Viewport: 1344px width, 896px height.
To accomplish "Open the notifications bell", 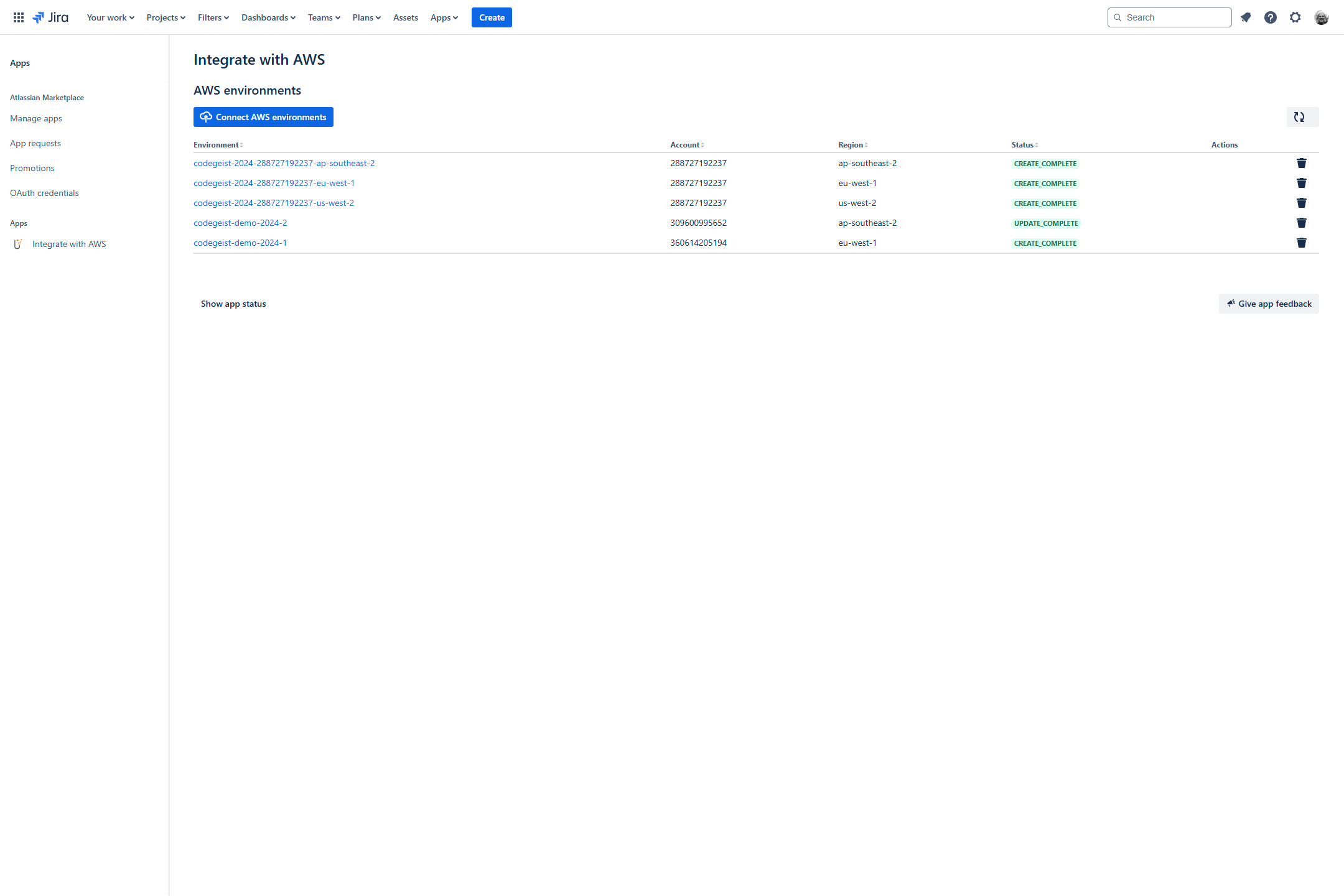I will [1245, 17].
